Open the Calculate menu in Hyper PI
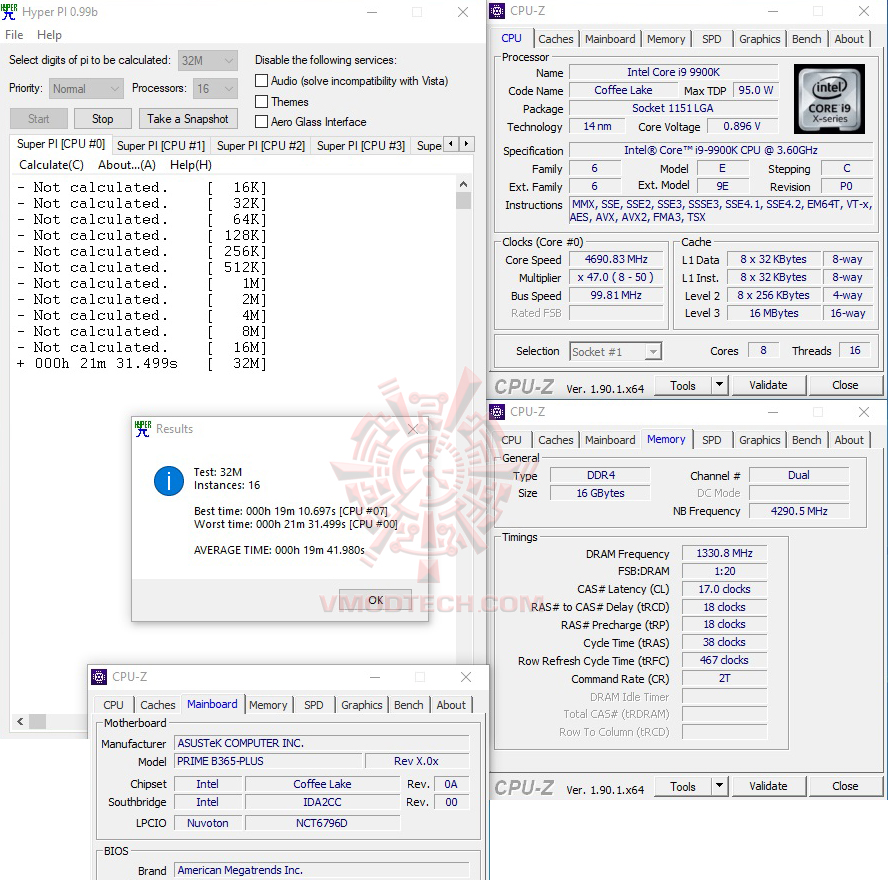 50,165
